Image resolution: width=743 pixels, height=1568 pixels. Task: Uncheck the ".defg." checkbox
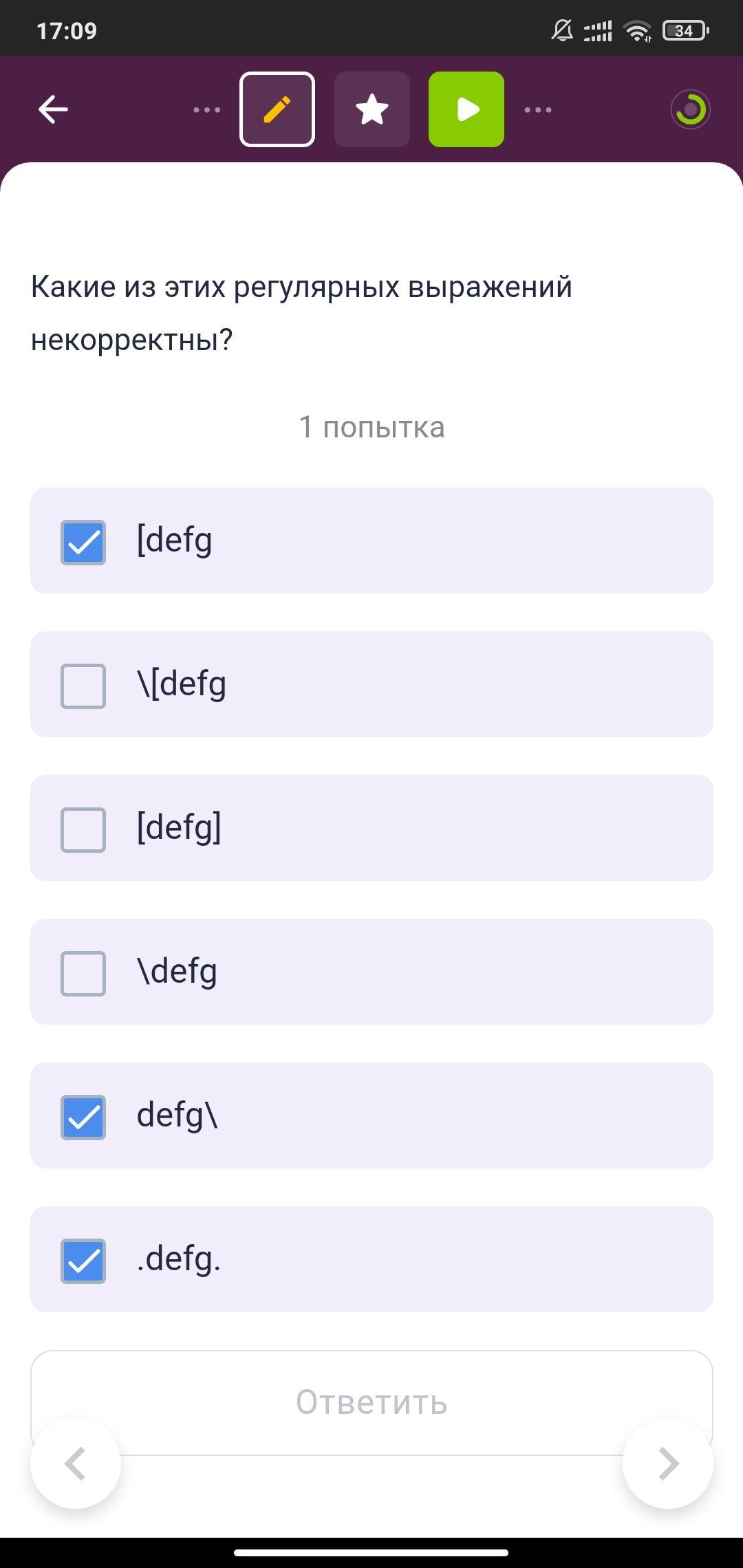click(83, 1261)
